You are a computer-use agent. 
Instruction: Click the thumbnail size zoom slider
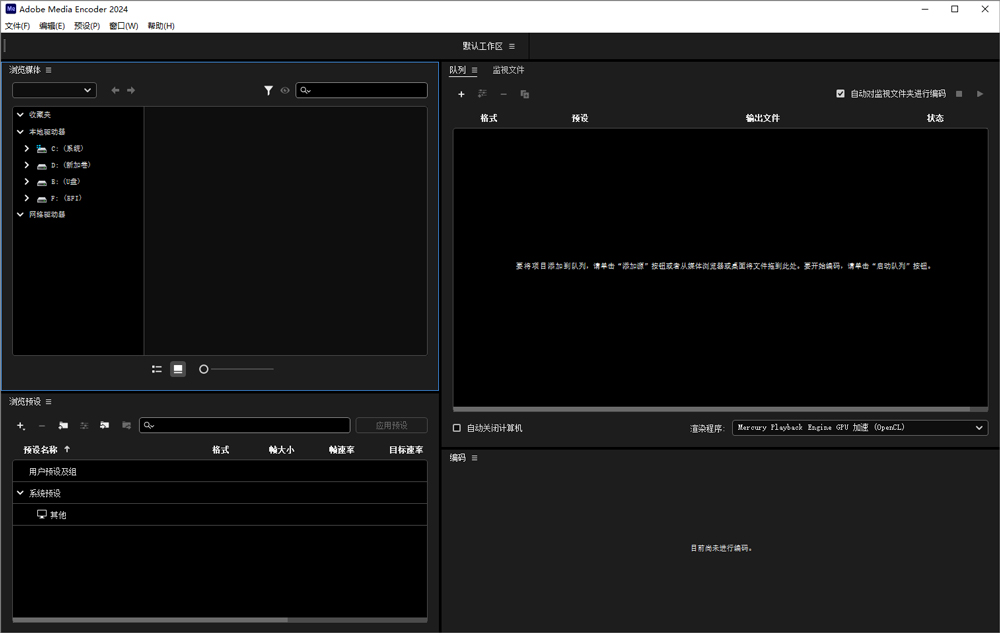coord(237,369)
